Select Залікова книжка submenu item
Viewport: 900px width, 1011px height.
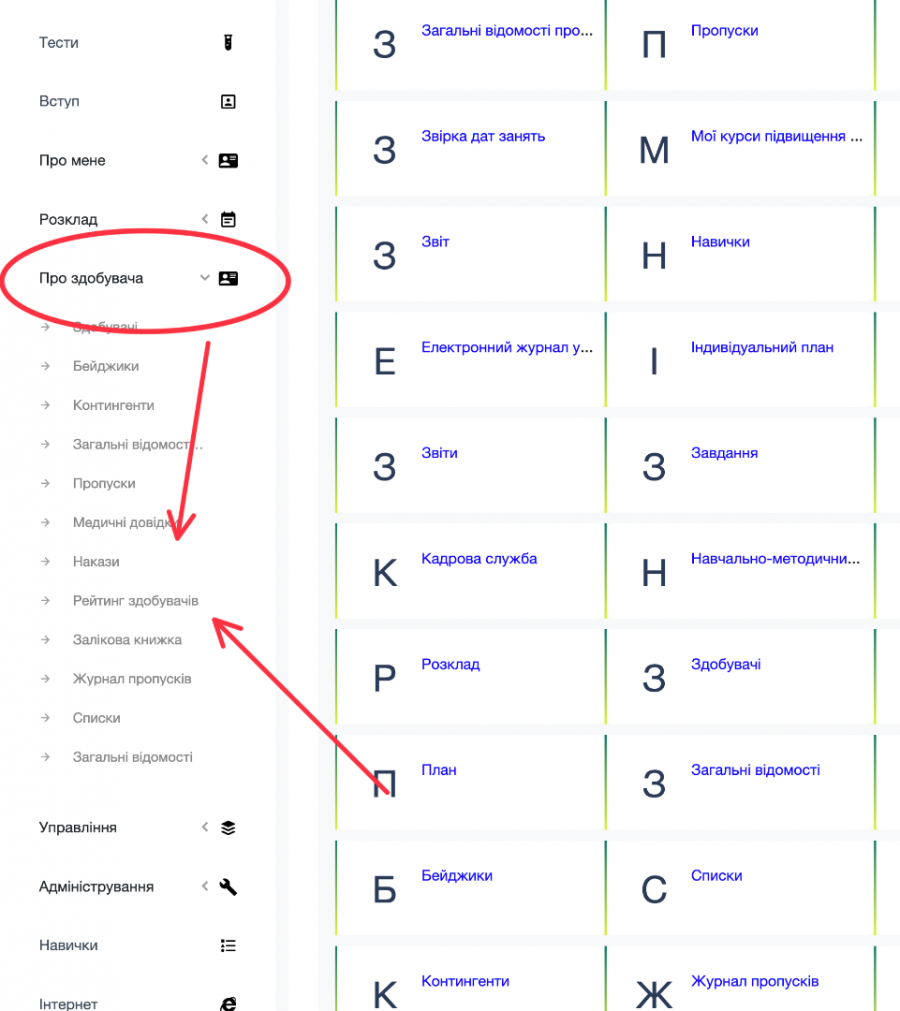click(x=127, y=640)
